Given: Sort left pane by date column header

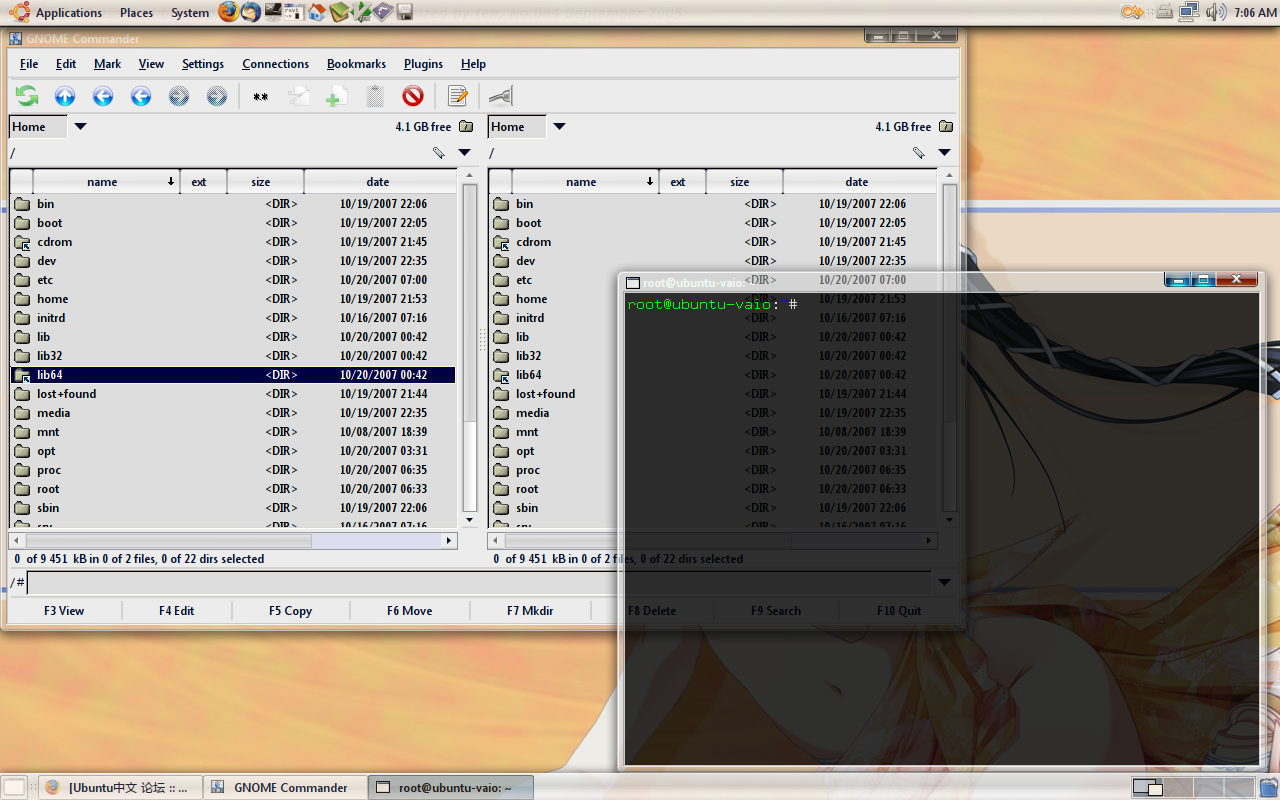Looking at the screenshot, I should click(378, 182).
